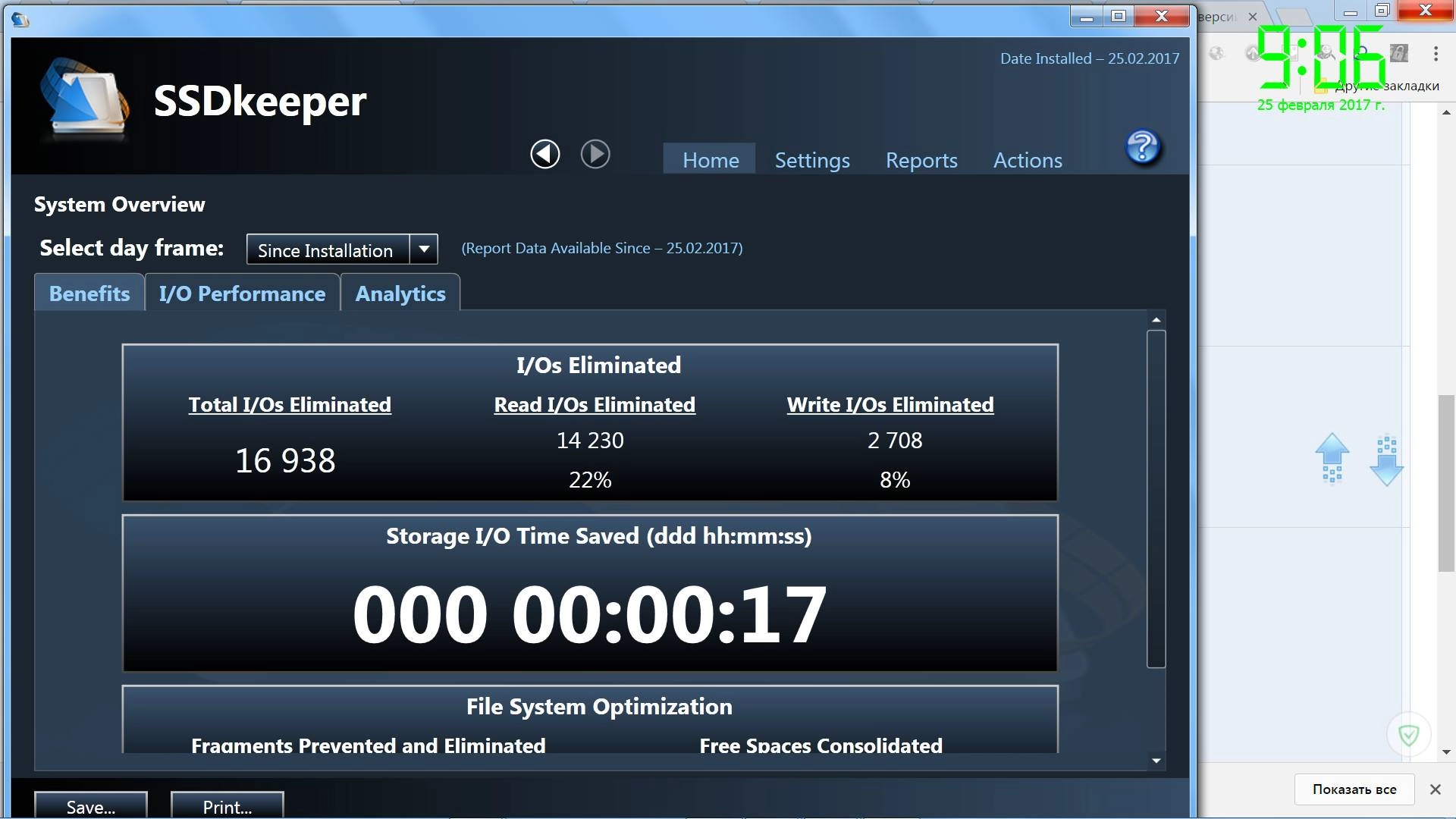Dismiss the browser downloads bar with the X
The height and width of the screenshot is (819, 1456).
coord(1435,789)
